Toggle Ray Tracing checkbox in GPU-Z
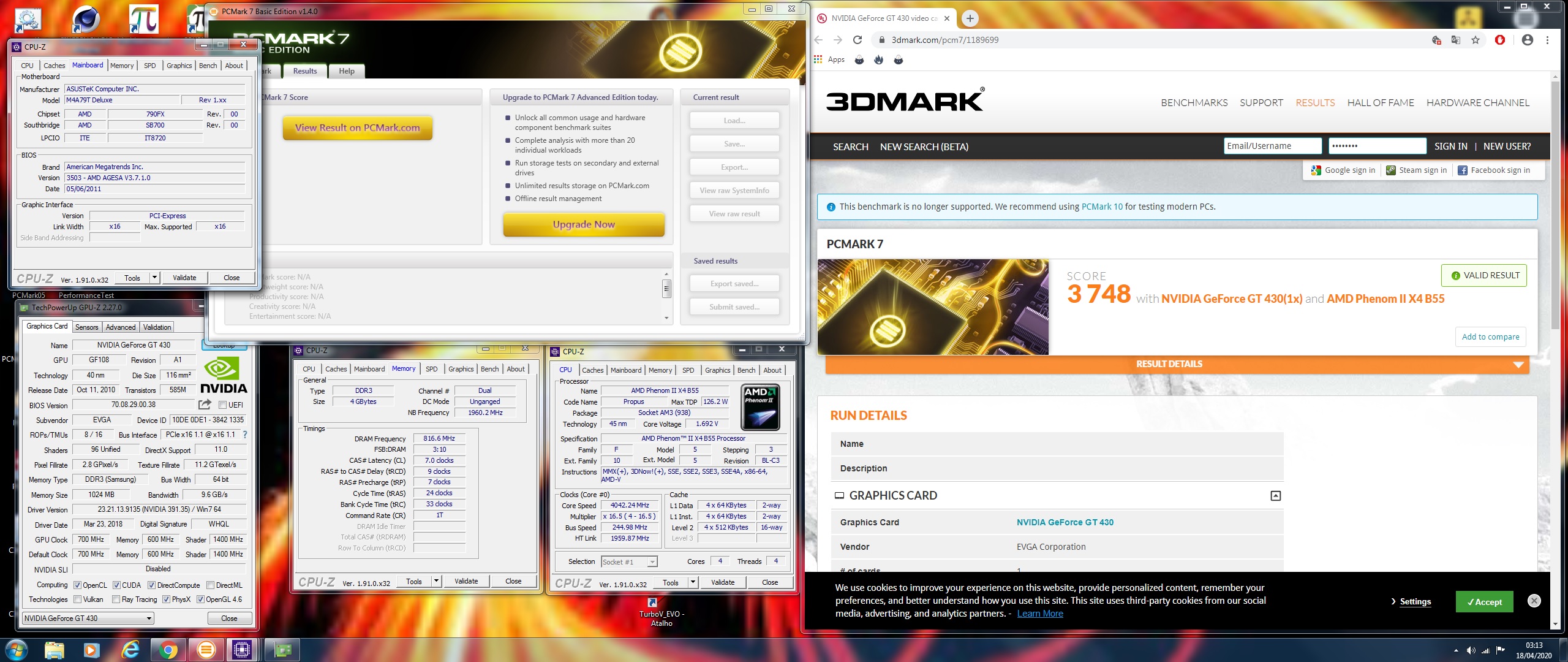 (x=116, y=599)
